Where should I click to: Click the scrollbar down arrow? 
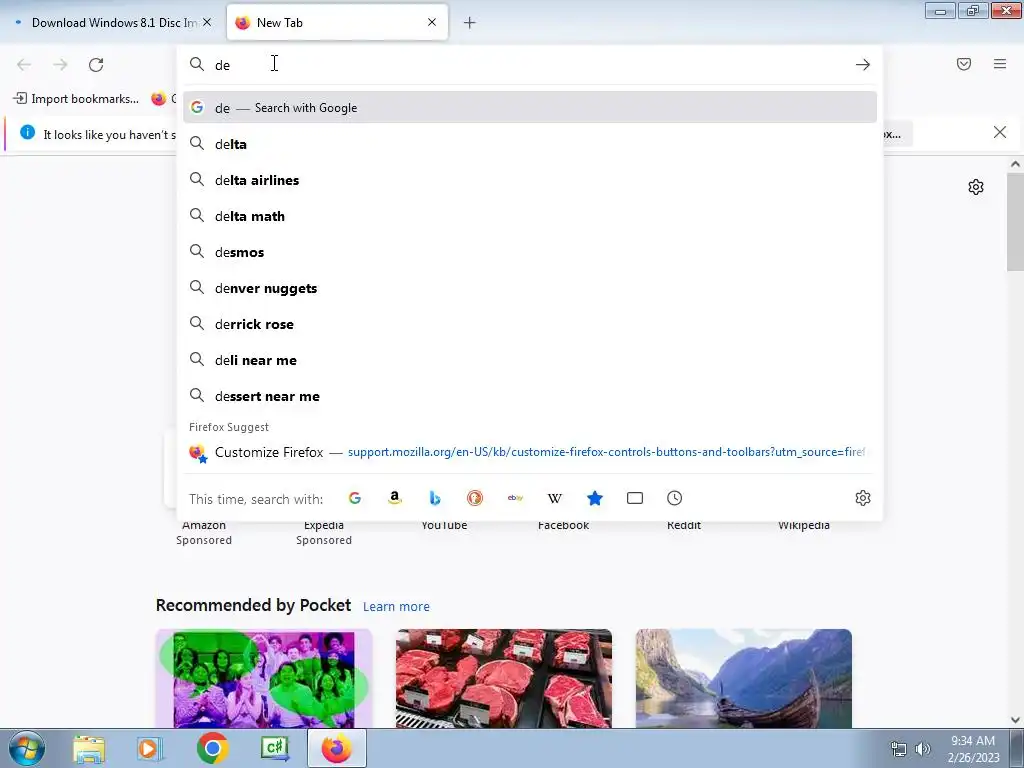point(1015,720)
